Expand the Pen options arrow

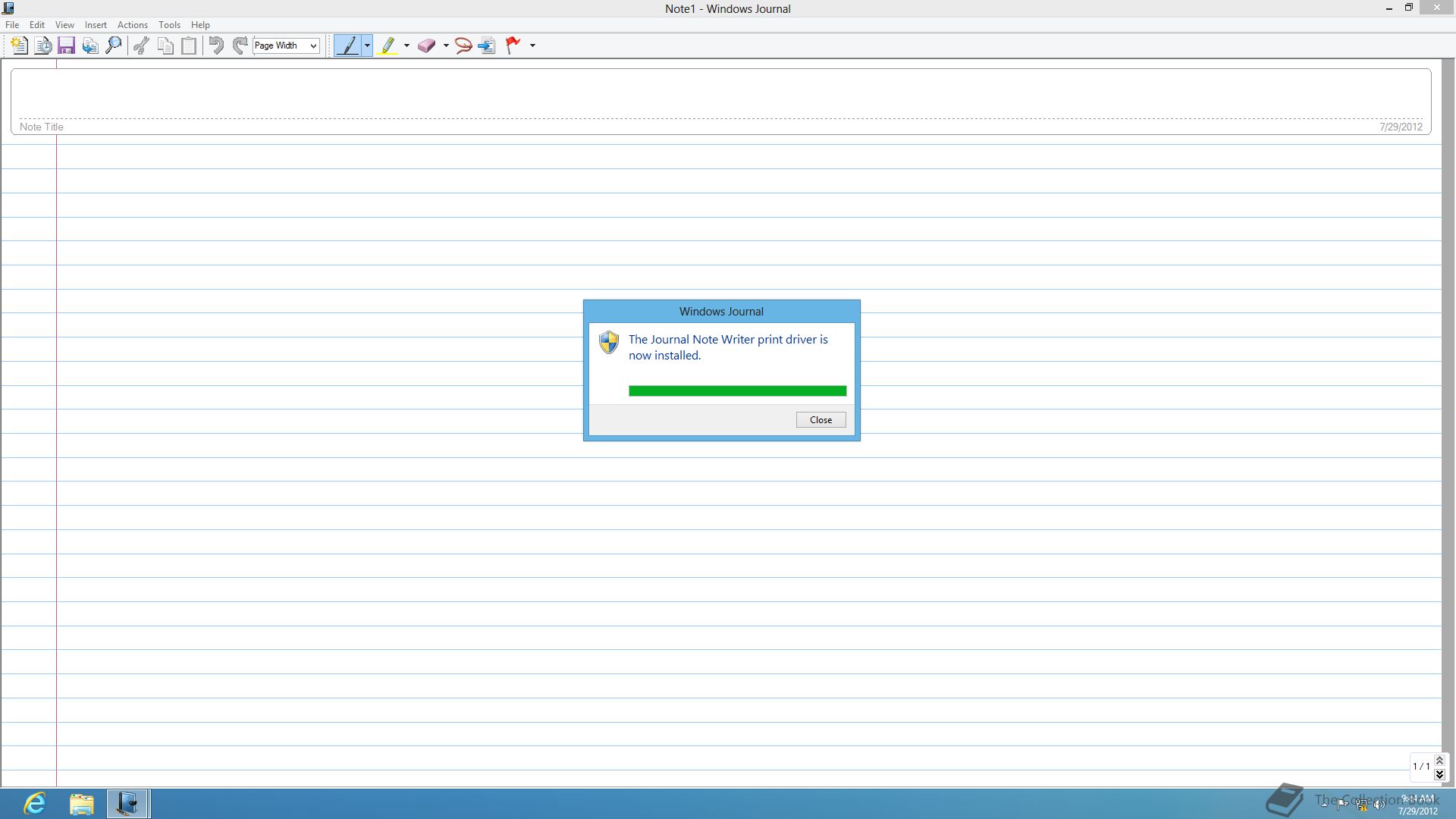pyautogui.click(x=367, y=45)
